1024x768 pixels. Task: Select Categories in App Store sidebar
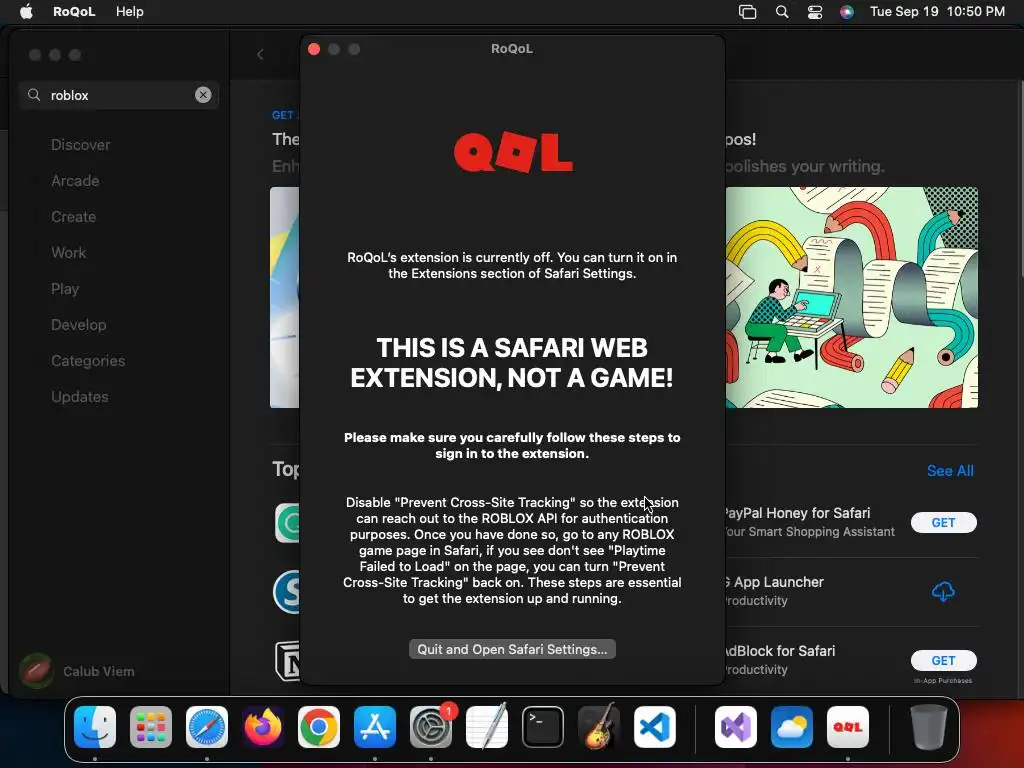click(x=88, y=360)
